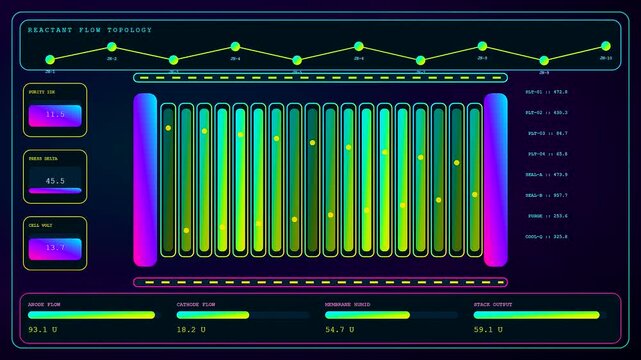Click the ZN-9 topology node
Viewport: 641px width, 360px height.
(x=544, y=60)
